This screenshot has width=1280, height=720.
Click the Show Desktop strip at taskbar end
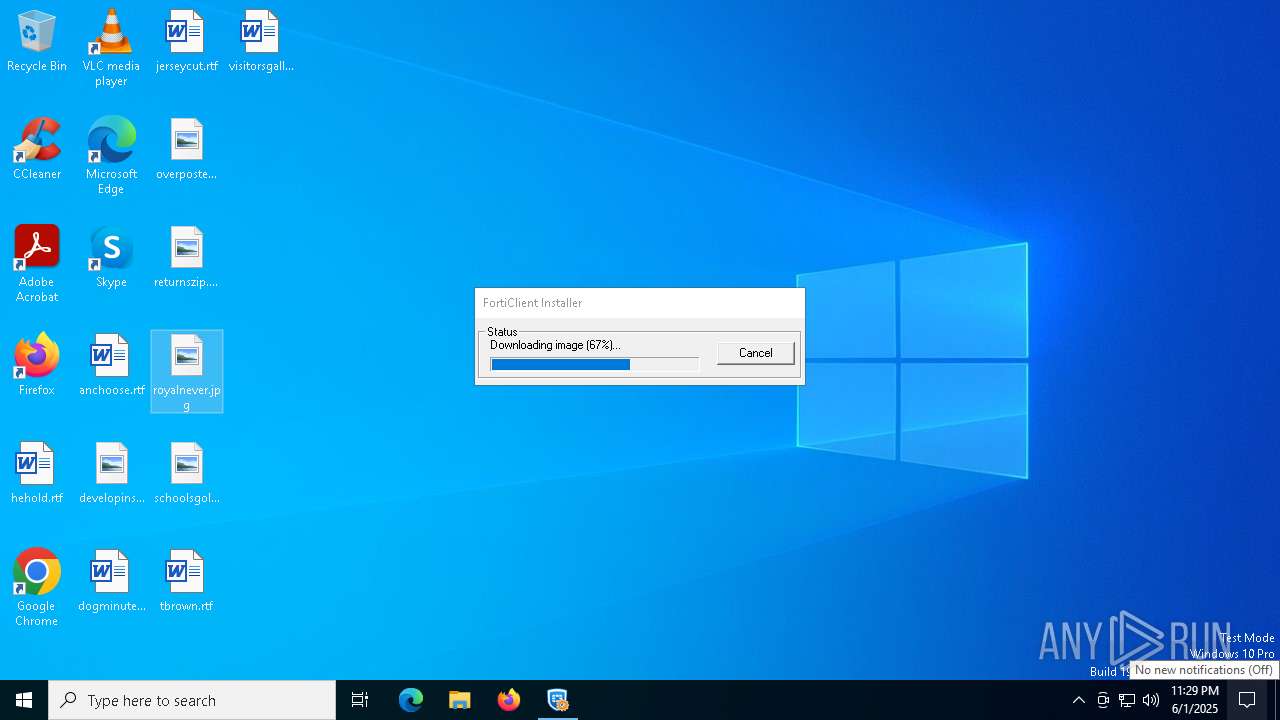pyautogui.click(x=1277, y=700)
